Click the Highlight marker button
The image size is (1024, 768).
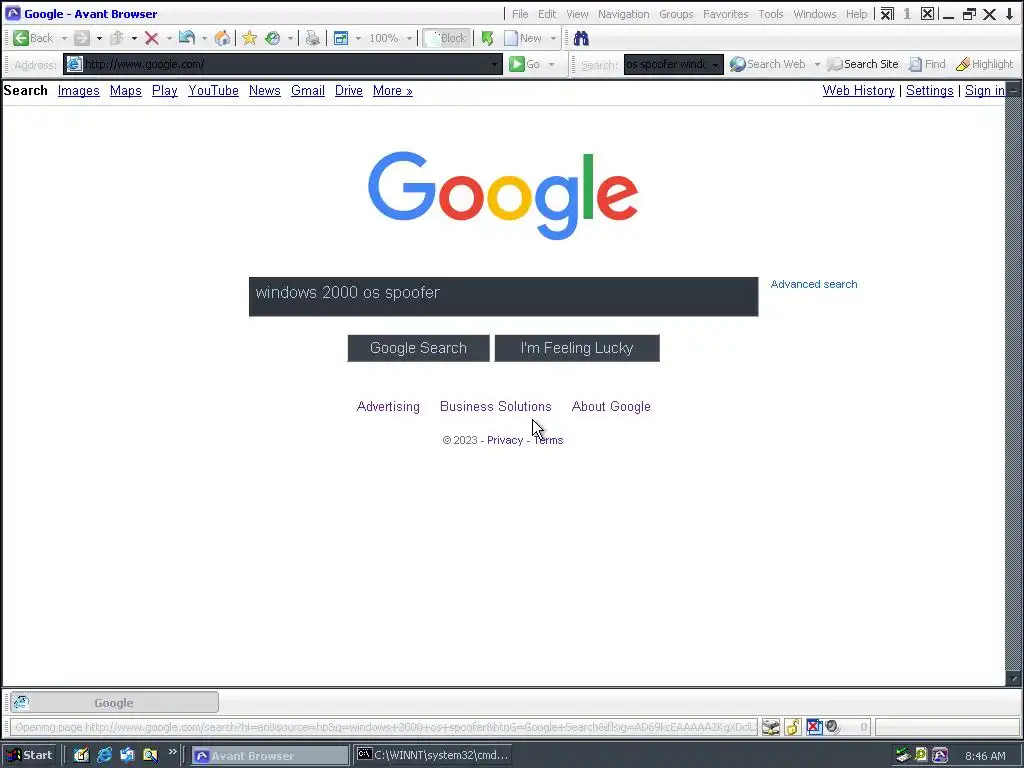[985, 64]
